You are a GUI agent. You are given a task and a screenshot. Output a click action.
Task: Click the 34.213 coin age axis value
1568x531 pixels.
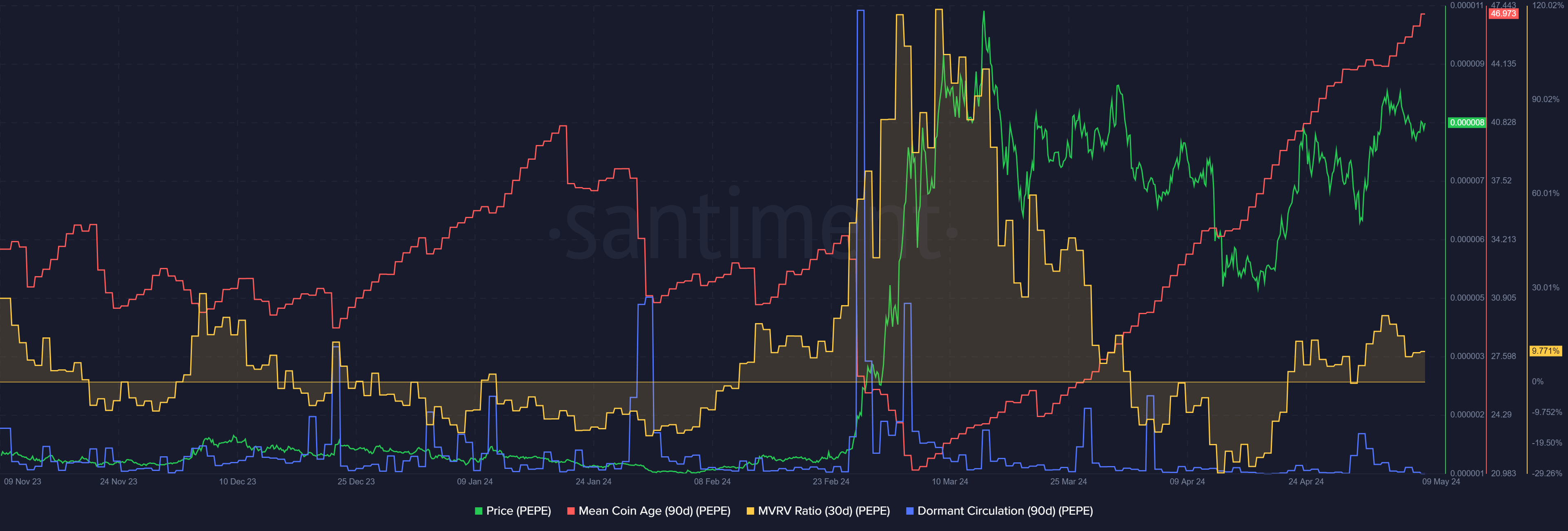1503,239
